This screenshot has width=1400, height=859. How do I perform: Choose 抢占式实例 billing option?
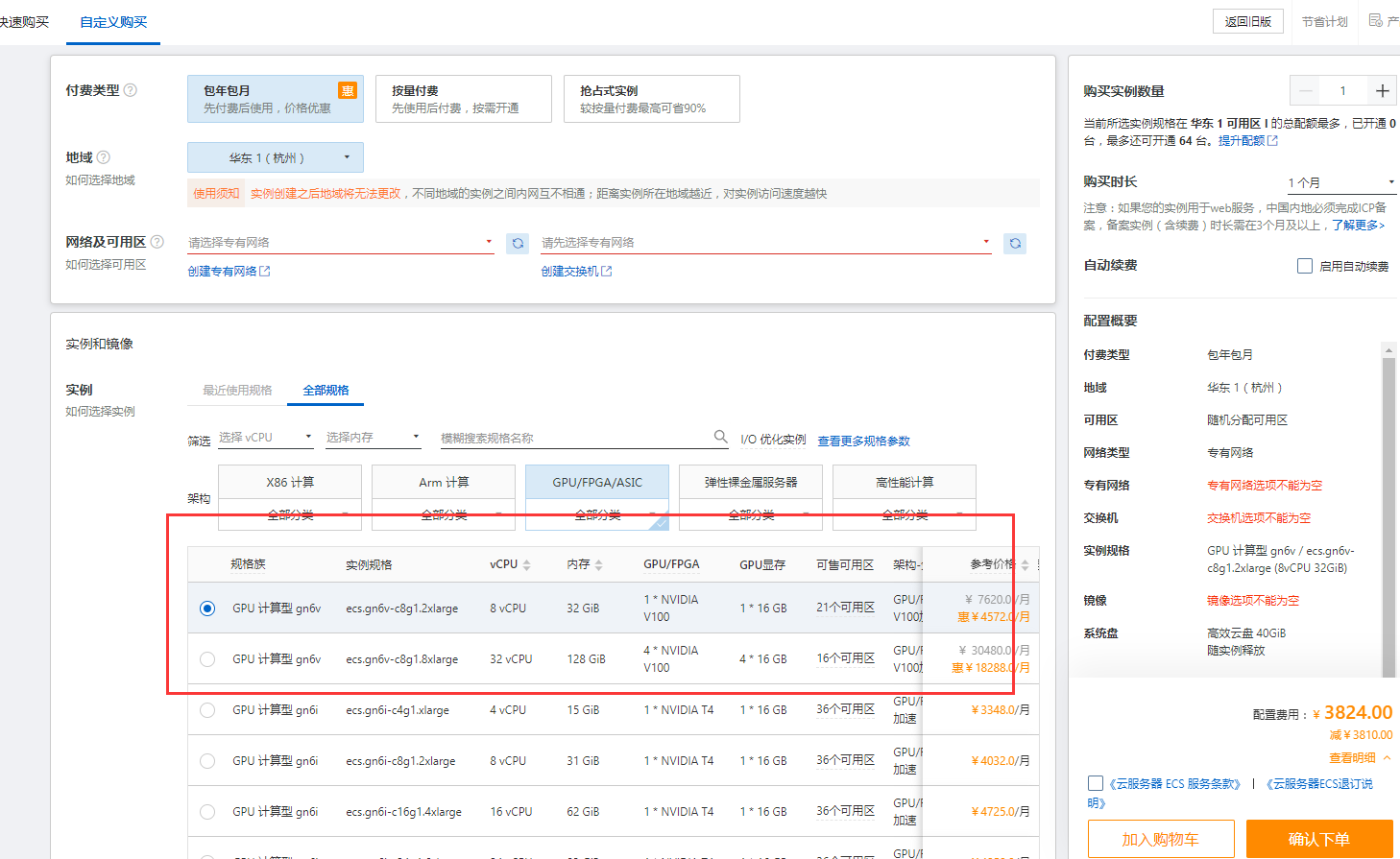[x=652, y=99]
